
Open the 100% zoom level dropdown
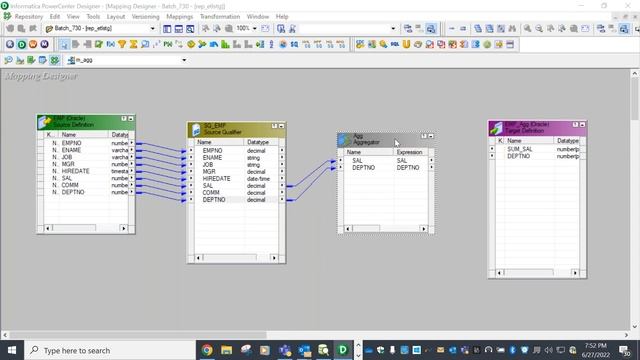(x=255, y=29)
